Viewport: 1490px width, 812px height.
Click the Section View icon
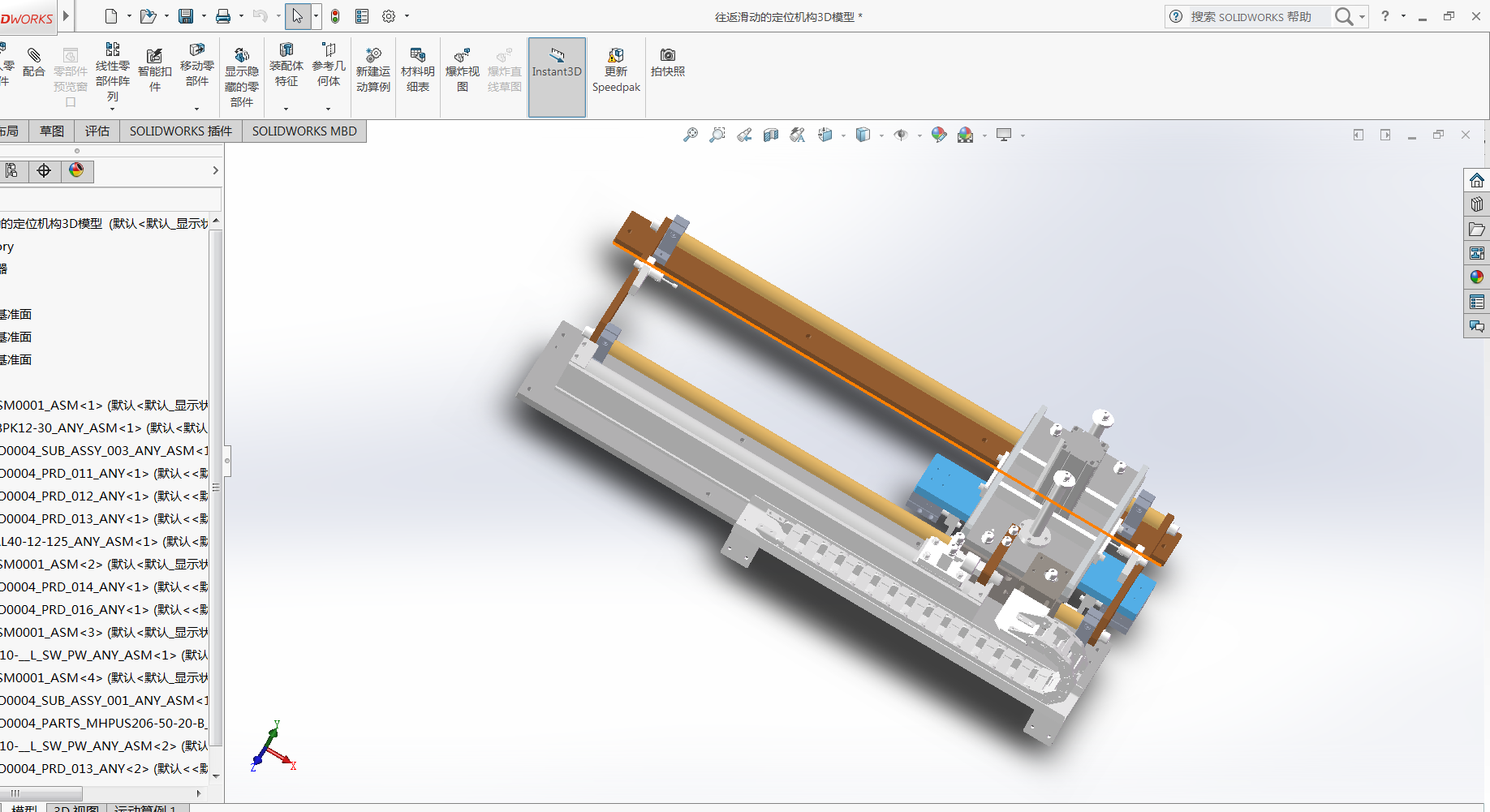[x=771, y=135]
